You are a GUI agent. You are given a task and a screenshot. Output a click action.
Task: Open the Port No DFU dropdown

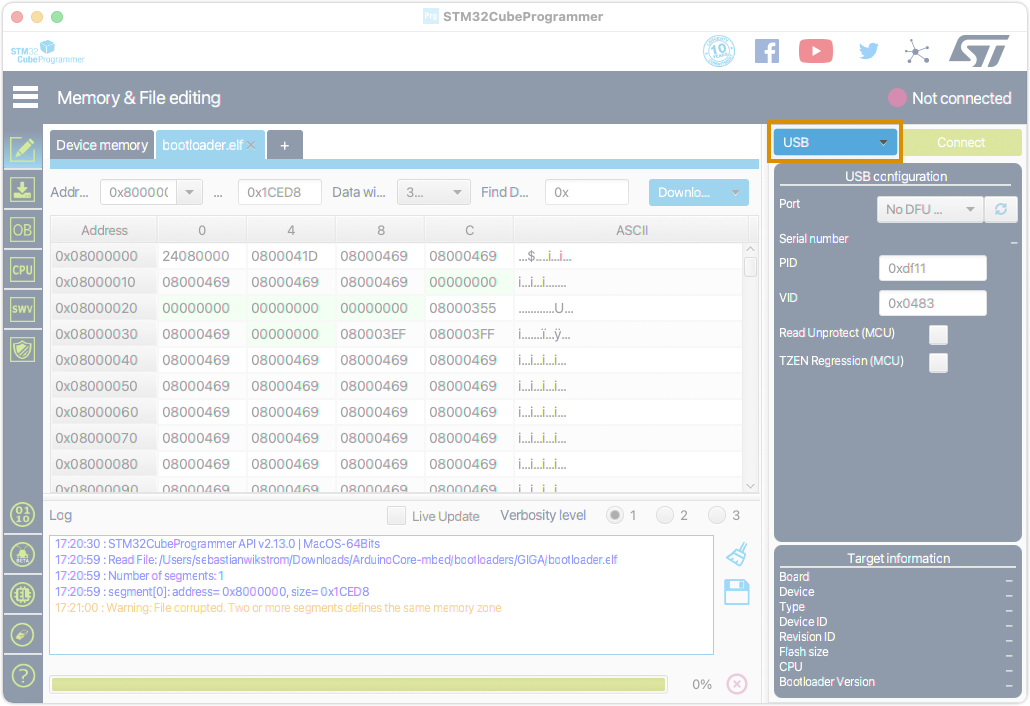coord(929,210)
